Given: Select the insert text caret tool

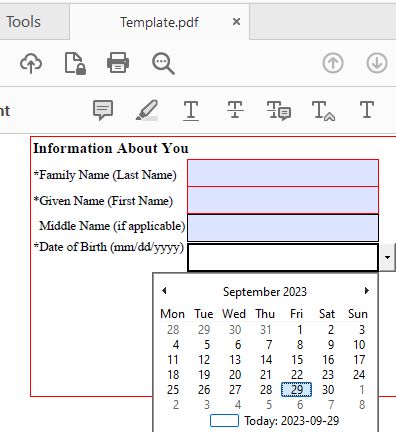Looking at the screenshot, I should tap(323, 111).
